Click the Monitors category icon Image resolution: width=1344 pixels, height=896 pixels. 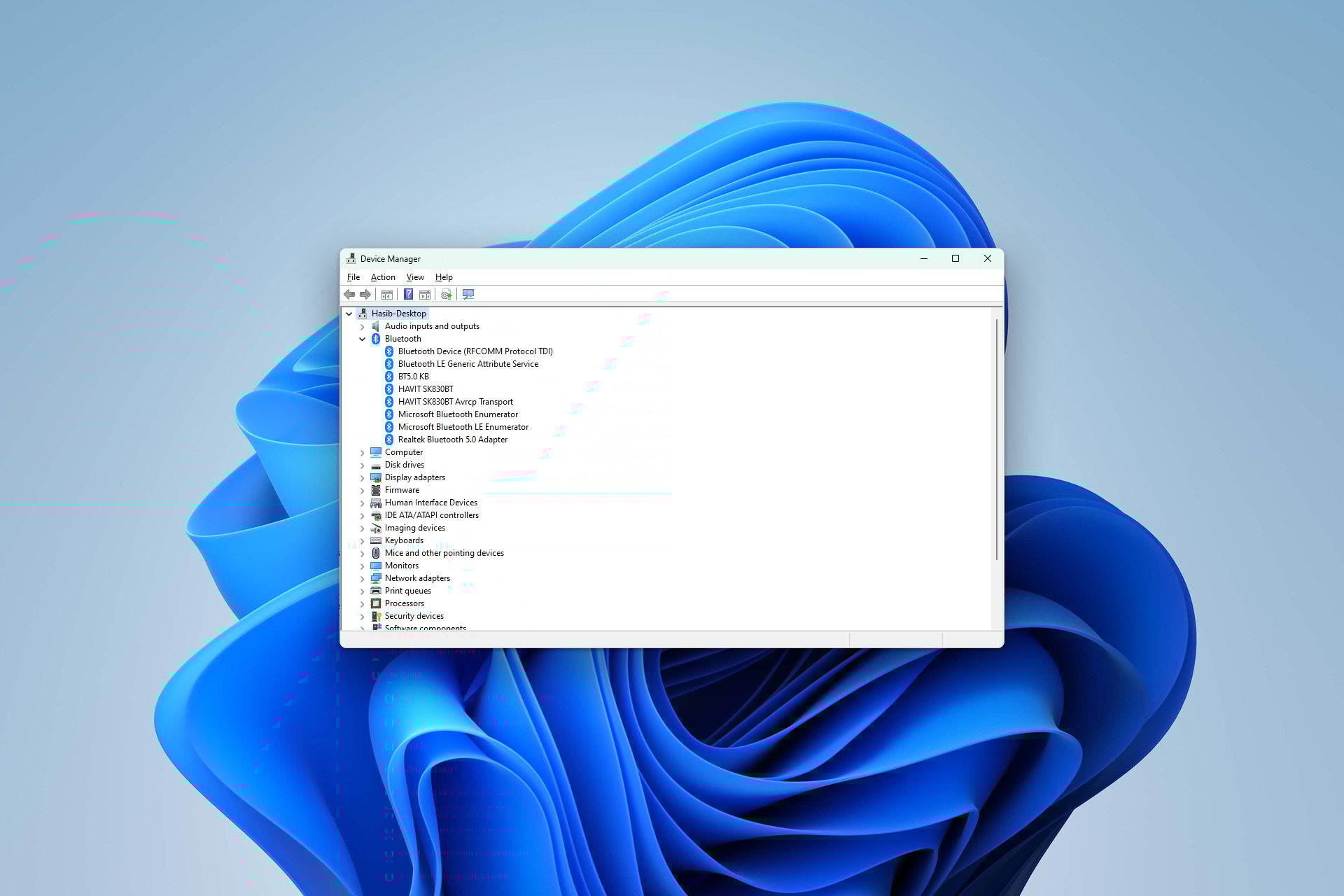pyautogui.click(x=376, y=566)
